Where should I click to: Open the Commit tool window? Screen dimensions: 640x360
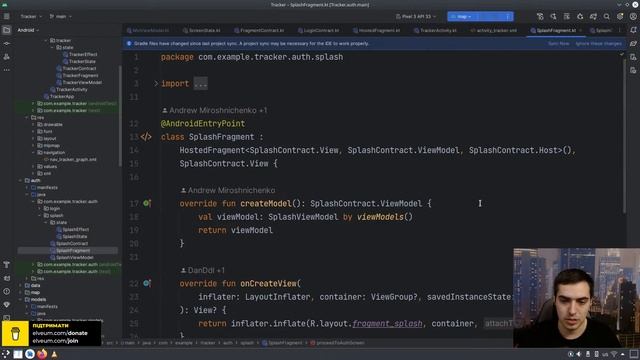[7, 43]
